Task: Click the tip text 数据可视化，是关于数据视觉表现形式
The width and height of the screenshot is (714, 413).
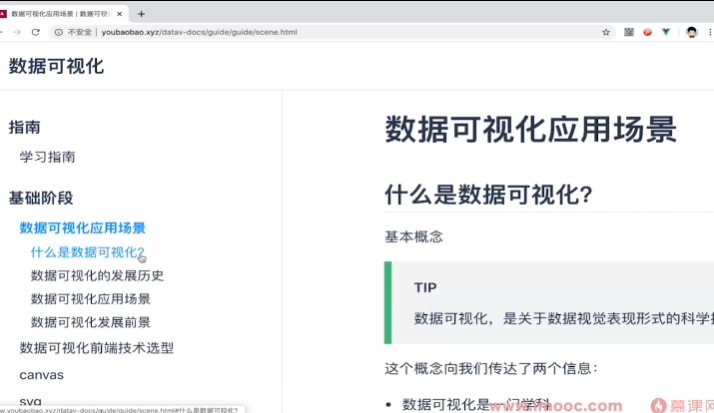Action: (x=564, y=319)
